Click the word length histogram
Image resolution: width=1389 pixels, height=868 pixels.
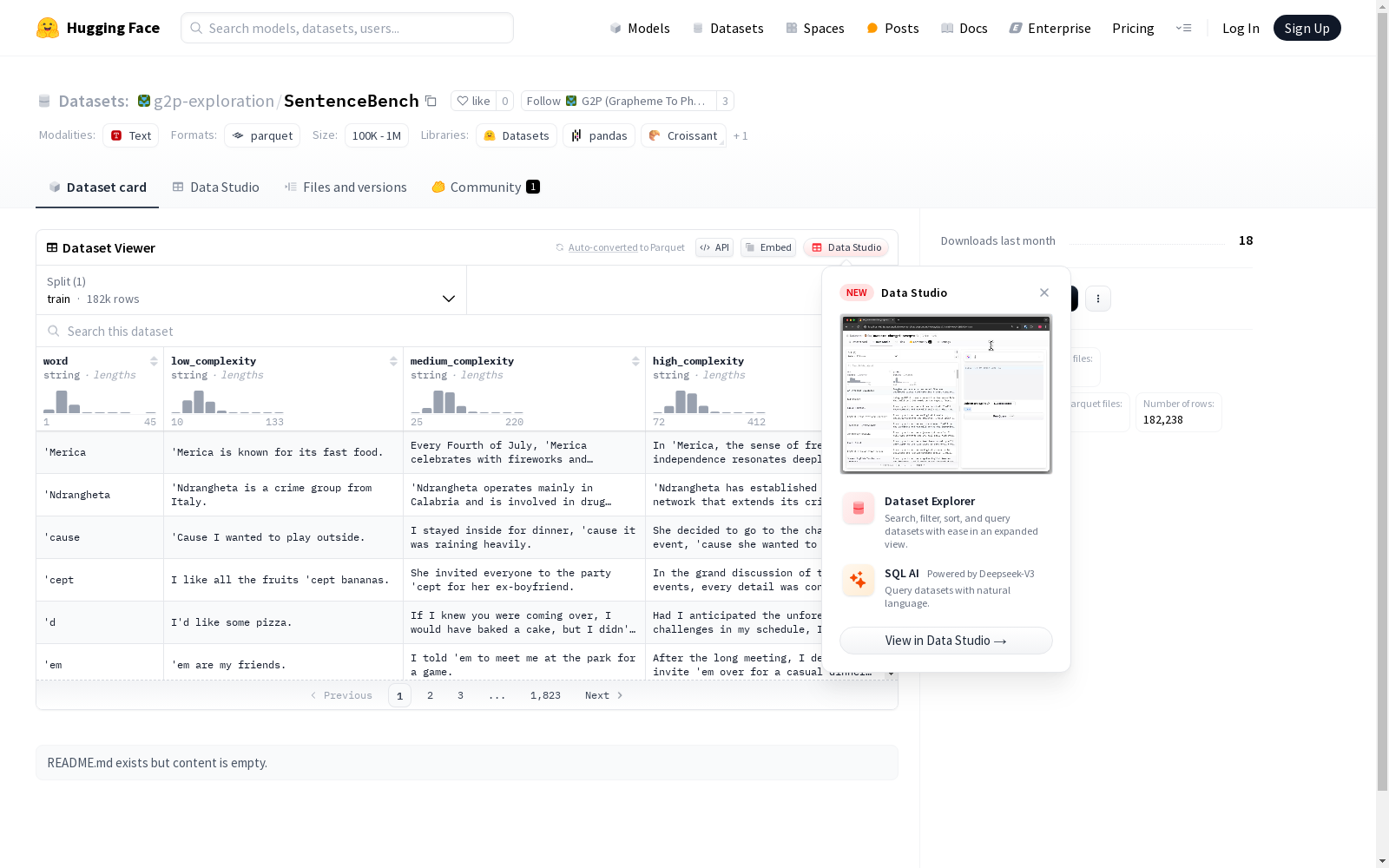coord(99,401)
